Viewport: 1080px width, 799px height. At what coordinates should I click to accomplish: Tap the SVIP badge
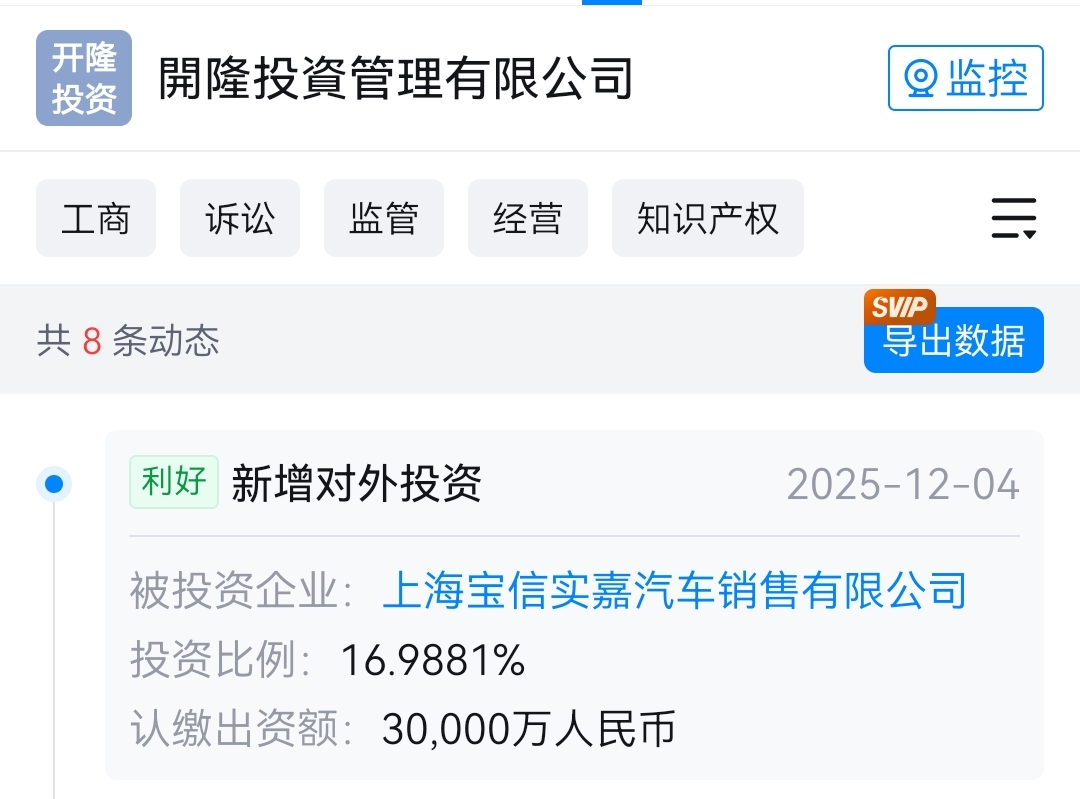(x=900, y=307)
